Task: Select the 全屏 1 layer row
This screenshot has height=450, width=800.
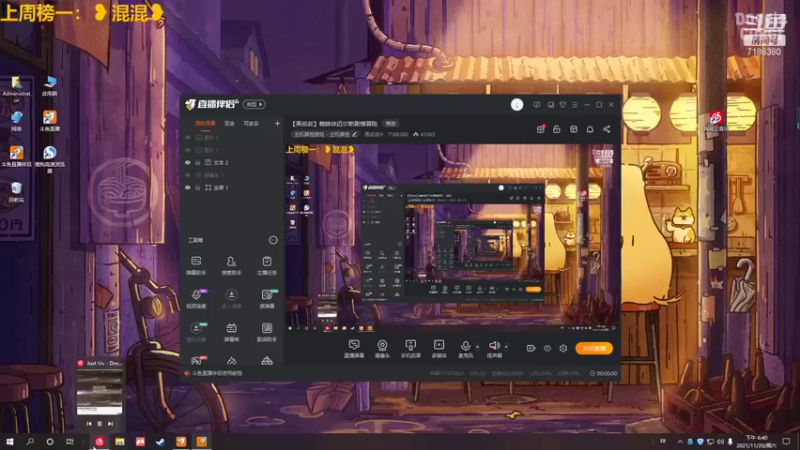Action: pos(232,188)
